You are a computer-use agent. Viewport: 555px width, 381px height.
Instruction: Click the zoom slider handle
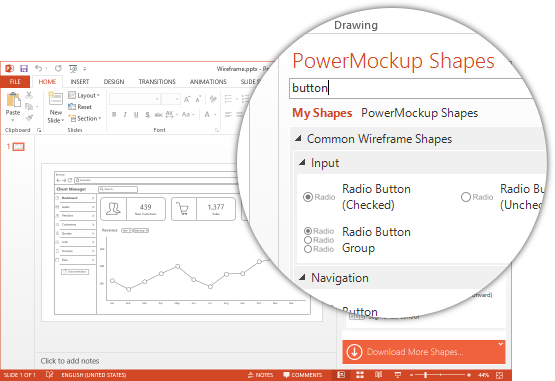(x=425, y=375)
